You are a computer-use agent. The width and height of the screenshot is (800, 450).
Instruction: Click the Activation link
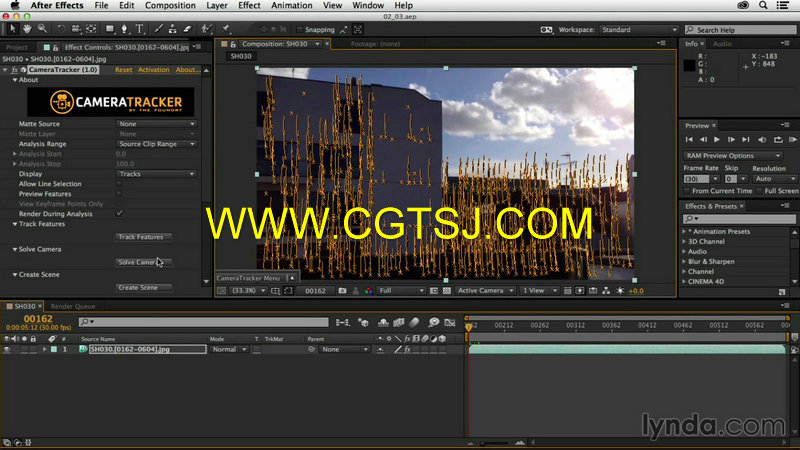coord(154,69)
